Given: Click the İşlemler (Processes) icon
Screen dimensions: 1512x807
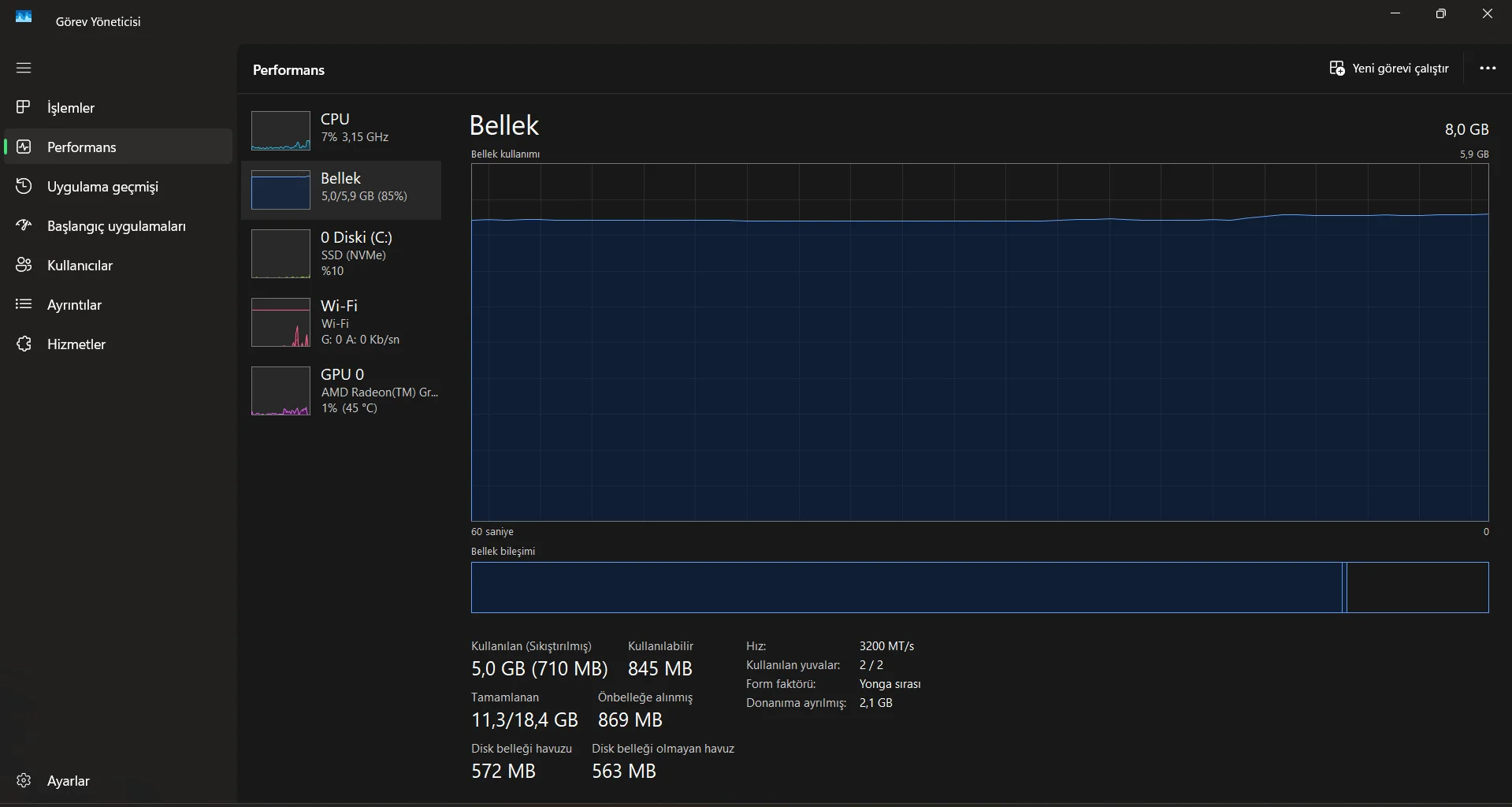Looking at the screenshot, I should (24, 107).
